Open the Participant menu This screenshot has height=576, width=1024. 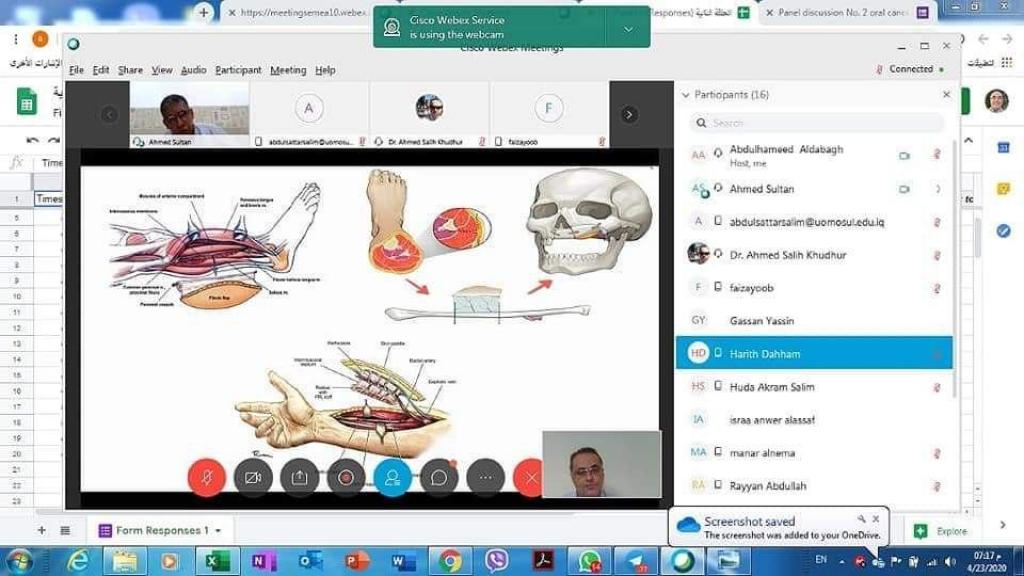(x=238, y=70)
